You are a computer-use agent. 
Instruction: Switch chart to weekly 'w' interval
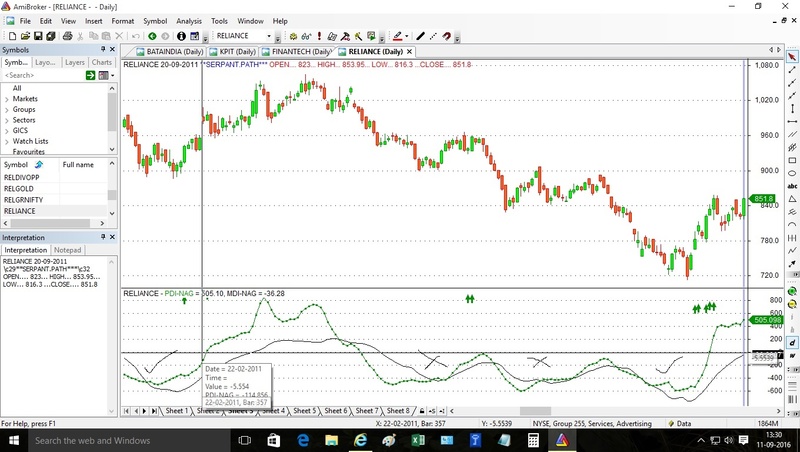792,356
